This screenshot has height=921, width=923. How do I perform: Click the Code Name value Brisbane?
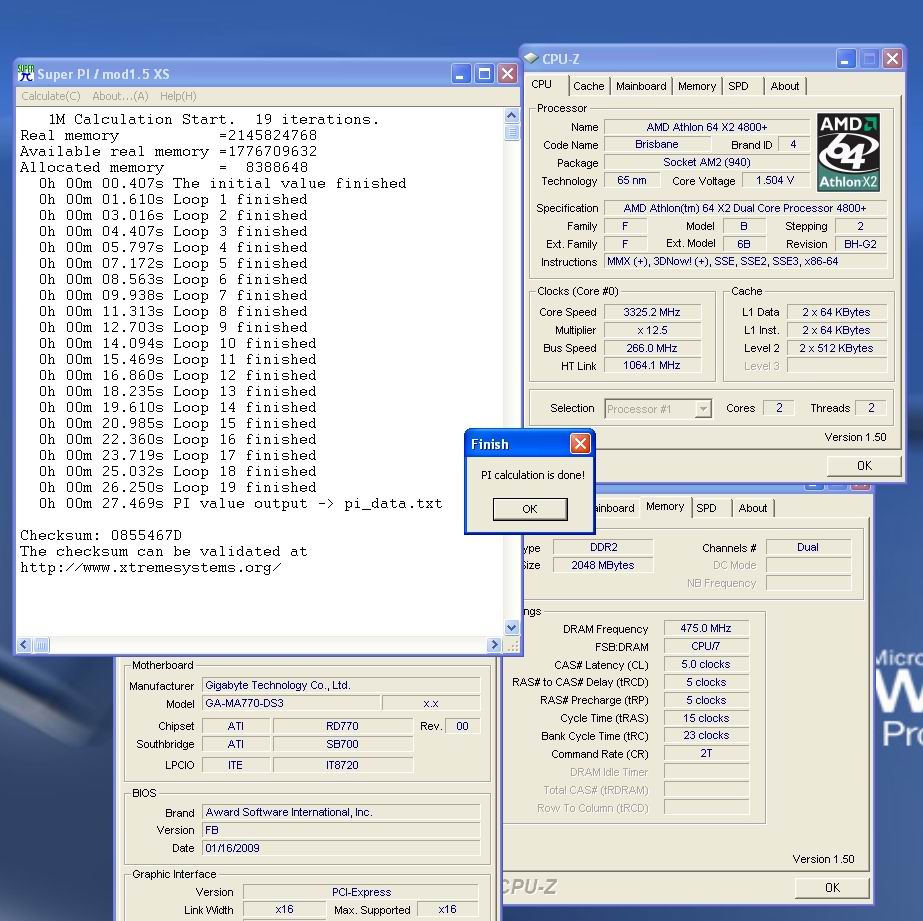pyautogui.click(x=657, y=144)
